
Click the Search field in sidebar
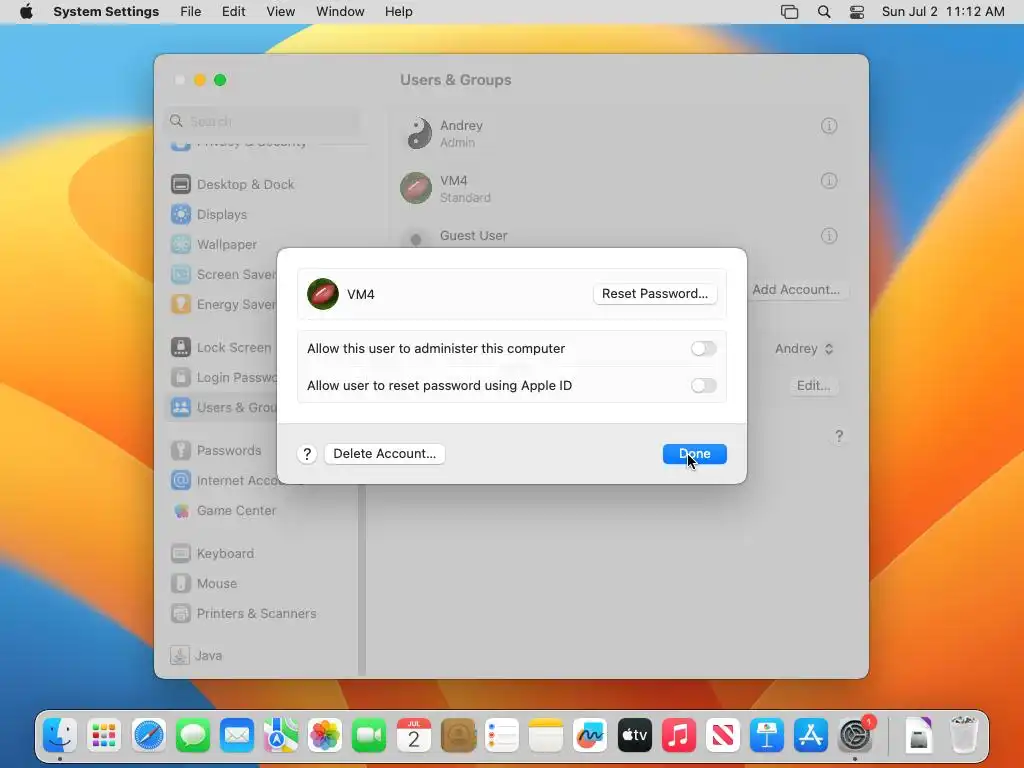click(x=261, y=121)
